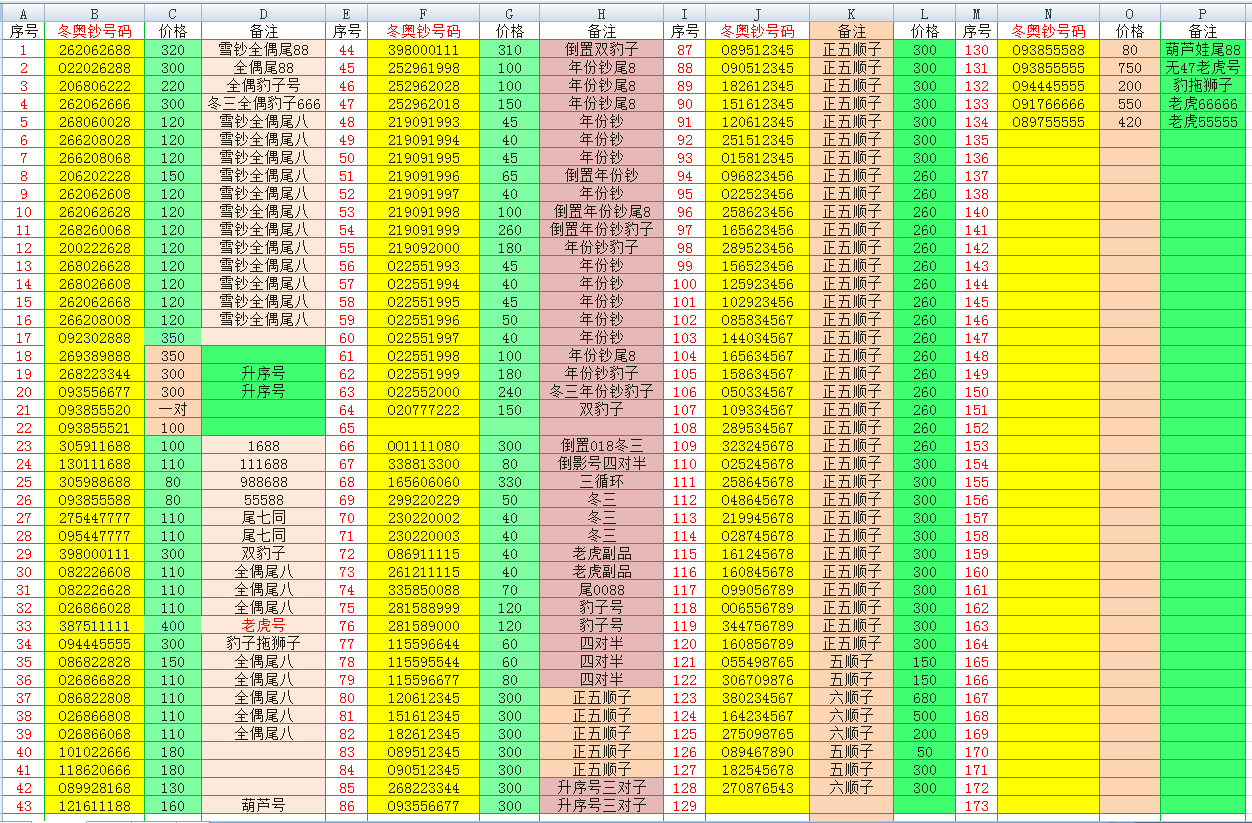The height and width of the screenshot is (823, 1252).
Task: Select column header D
Action: (x=263, y=14)
